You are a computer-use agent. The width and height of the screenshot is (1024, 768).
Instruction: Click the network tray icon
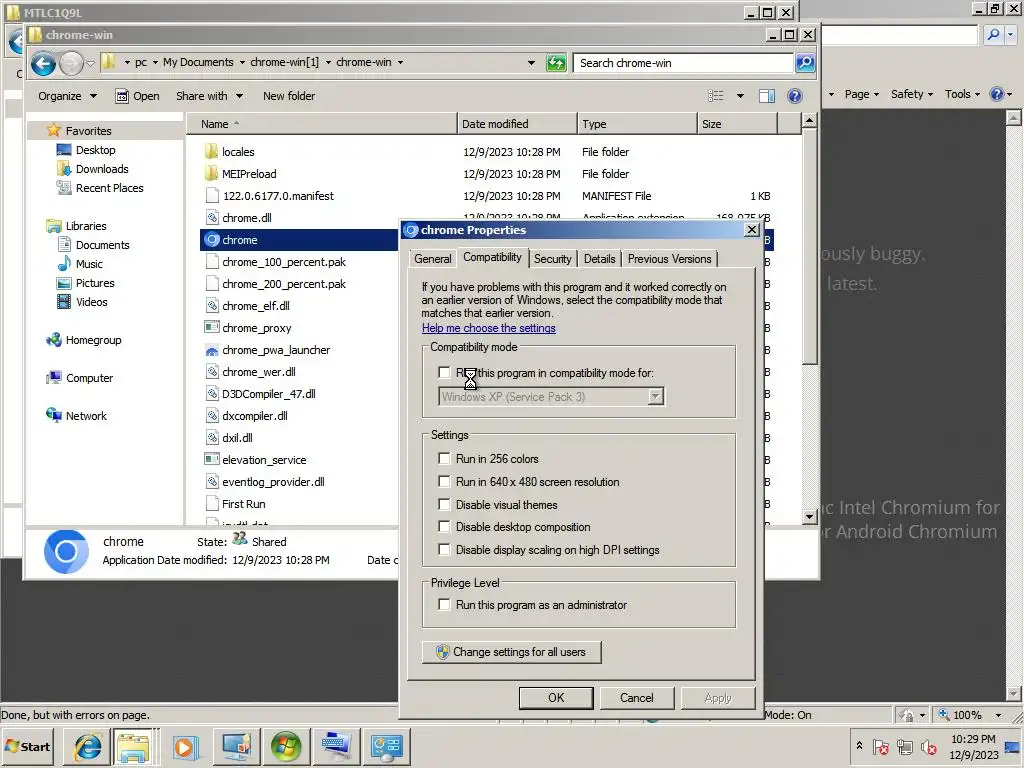coord(904,746)
